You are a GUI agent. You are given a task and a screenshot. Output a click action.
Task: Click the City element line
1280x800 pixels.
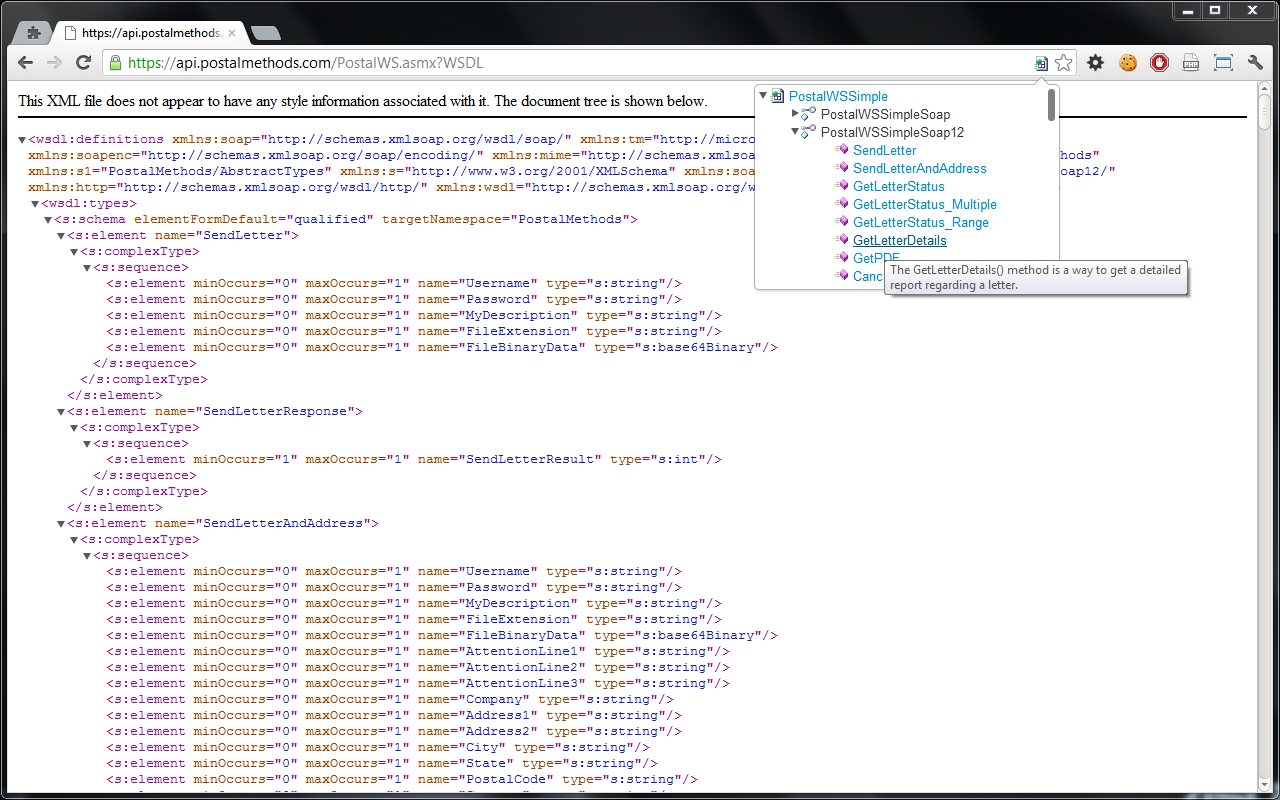tap(378, 747)
